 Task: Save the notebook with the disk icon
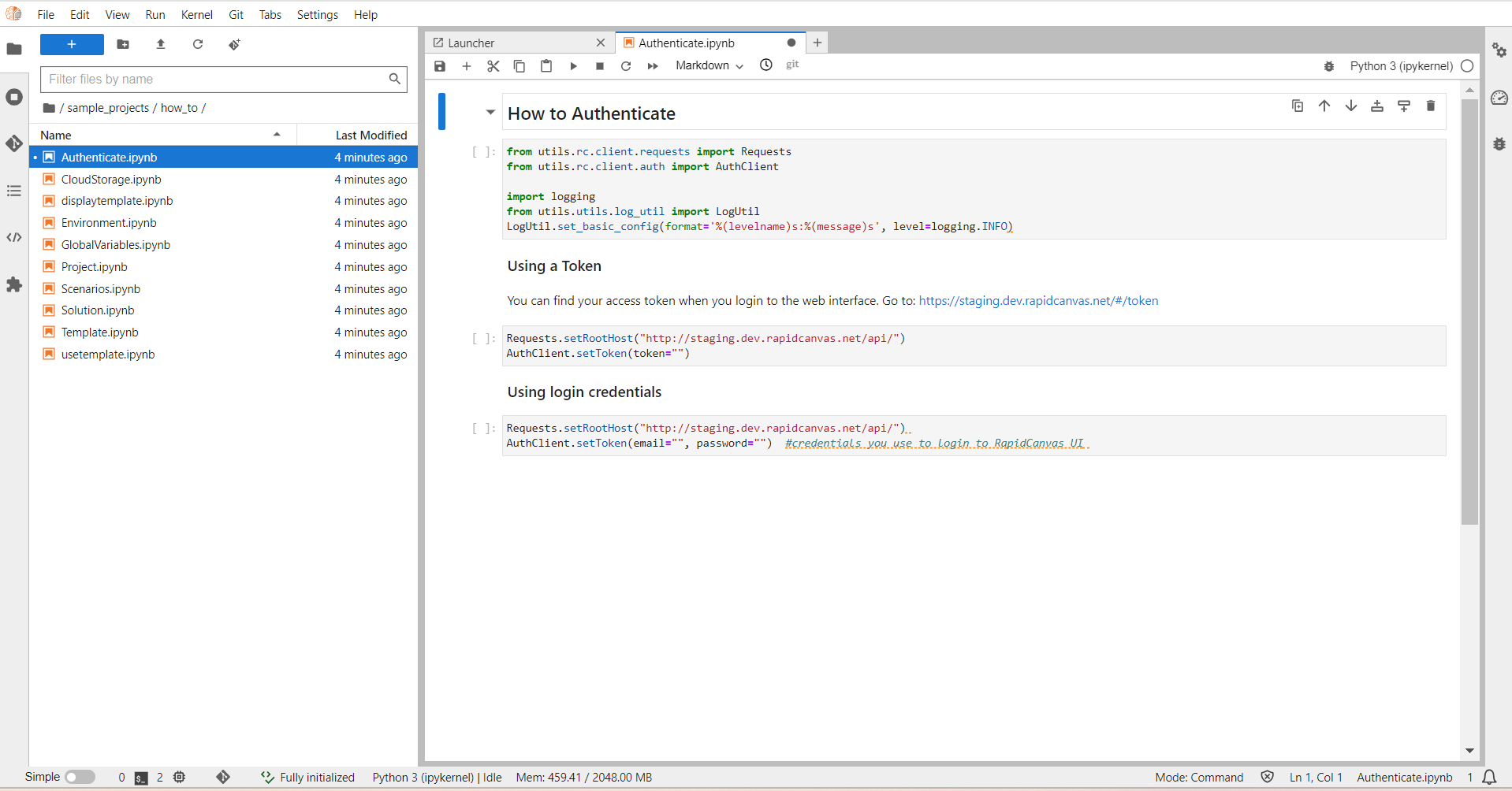[440, 66]
